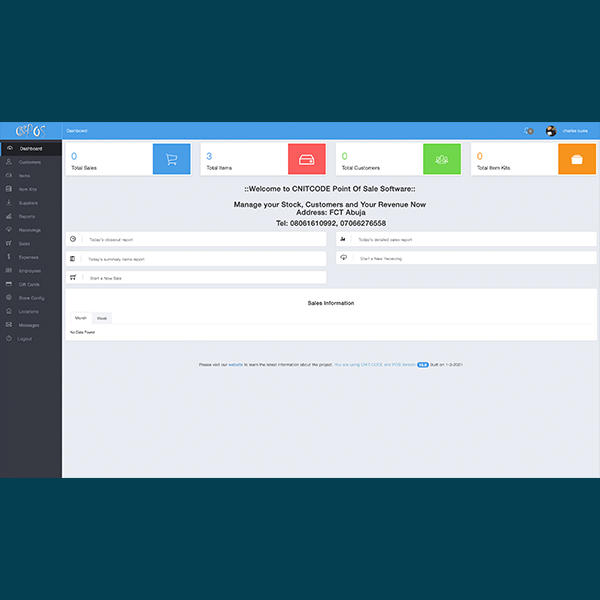Click the Total Sales label text
Viewport: 600px width, 600px height.
[x=84, y=168]
